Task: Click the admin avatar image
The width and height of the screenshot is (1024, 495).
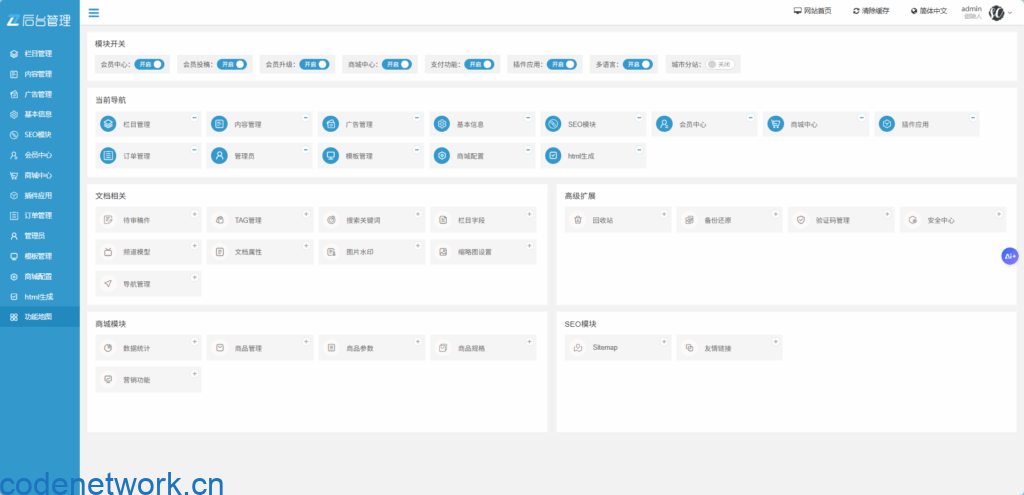Action: point(996,12)
